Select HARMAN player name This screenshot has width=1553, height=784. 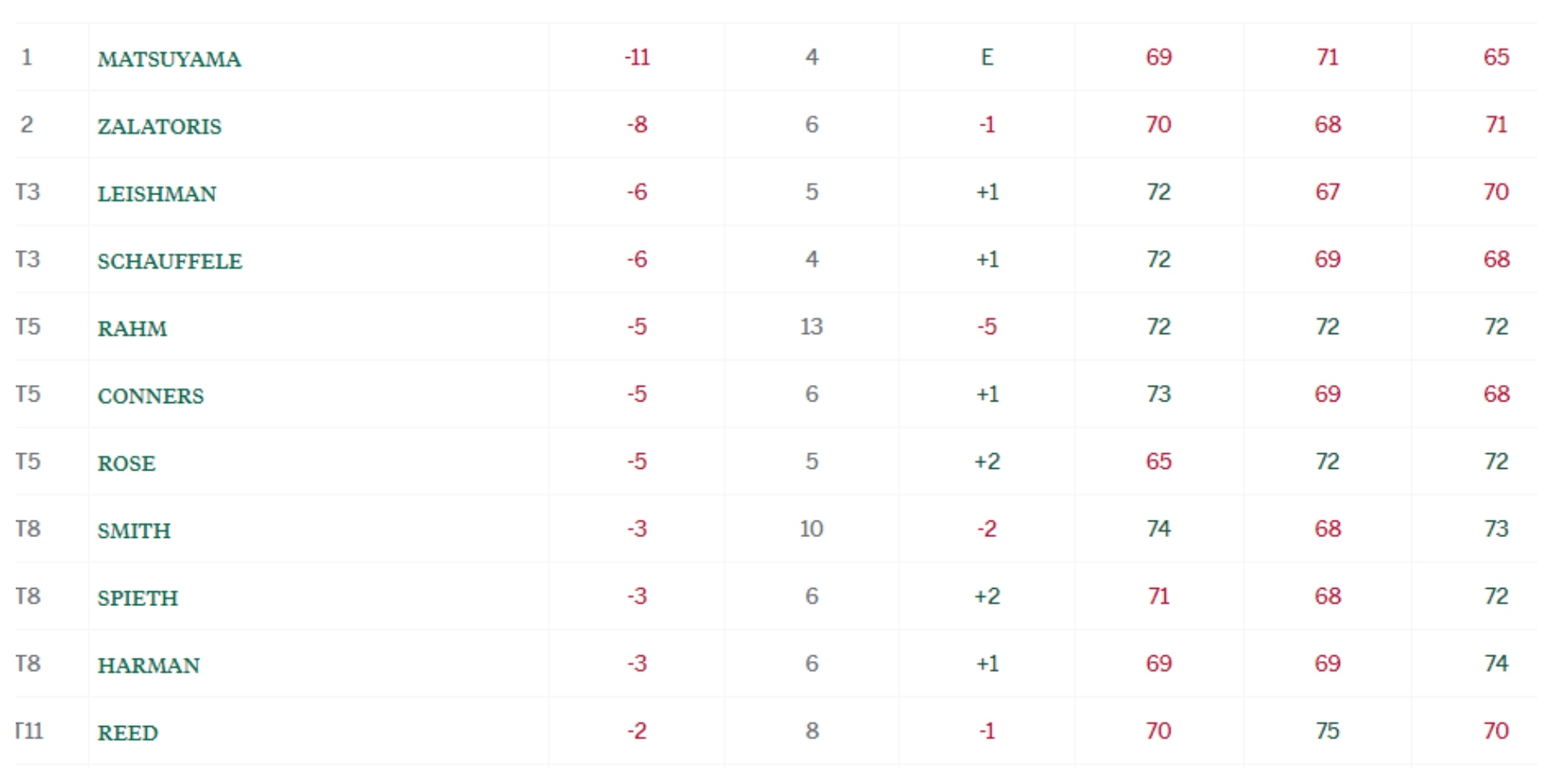point(148,666)
